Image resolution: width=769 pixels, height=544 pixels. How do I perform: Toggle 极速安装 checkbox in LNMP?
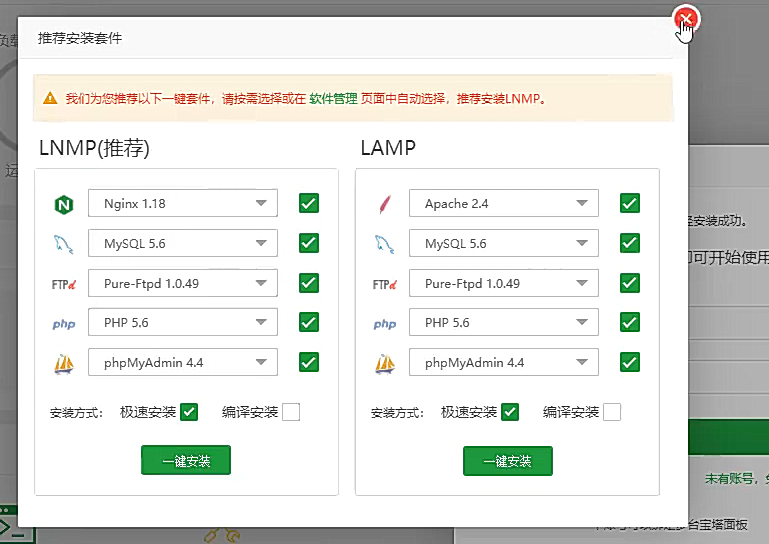pyautogui.click(x=189, y=412)
